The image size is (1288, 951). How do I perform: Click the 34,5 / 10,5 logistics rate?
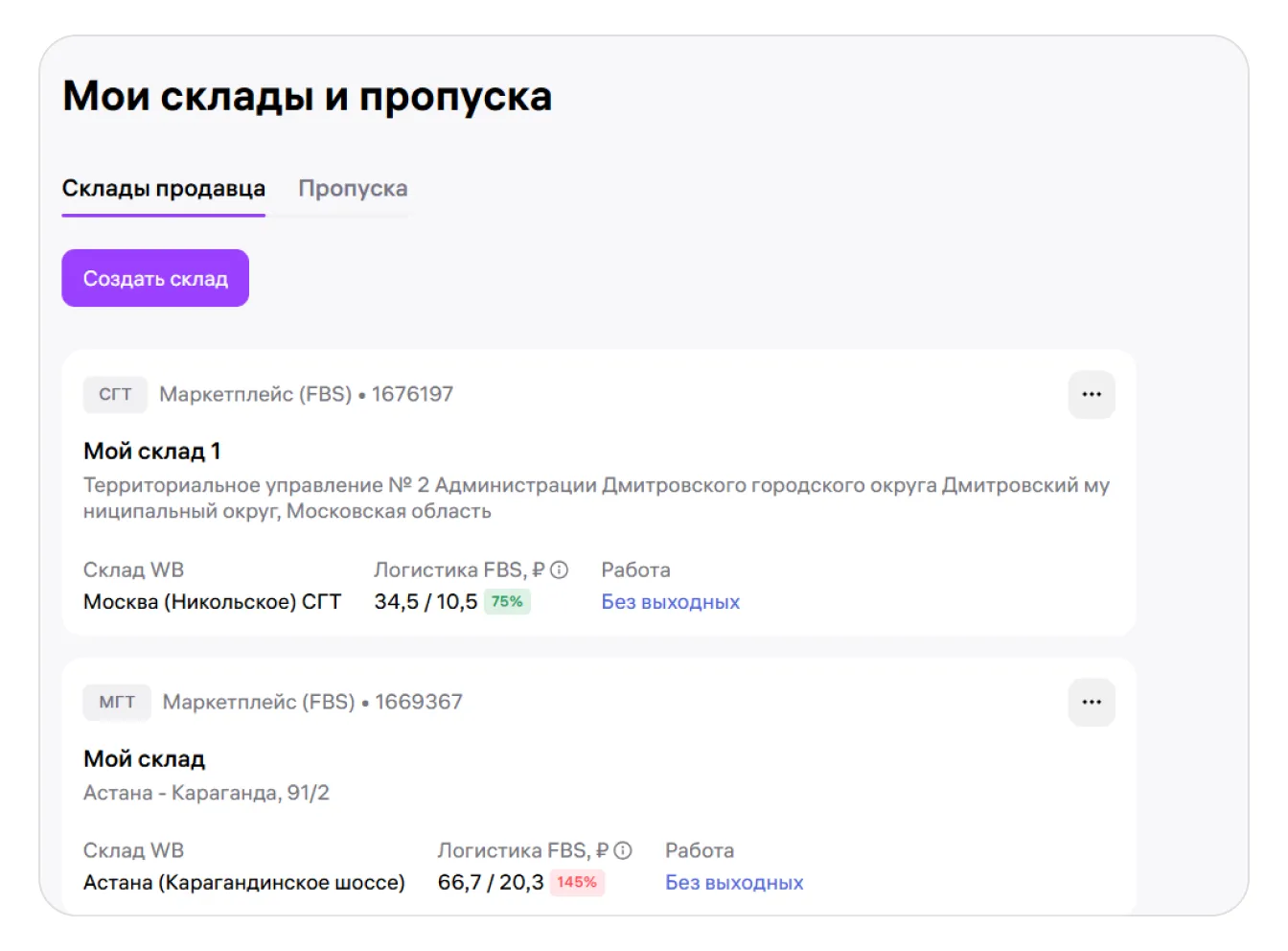tap(425, 602)
